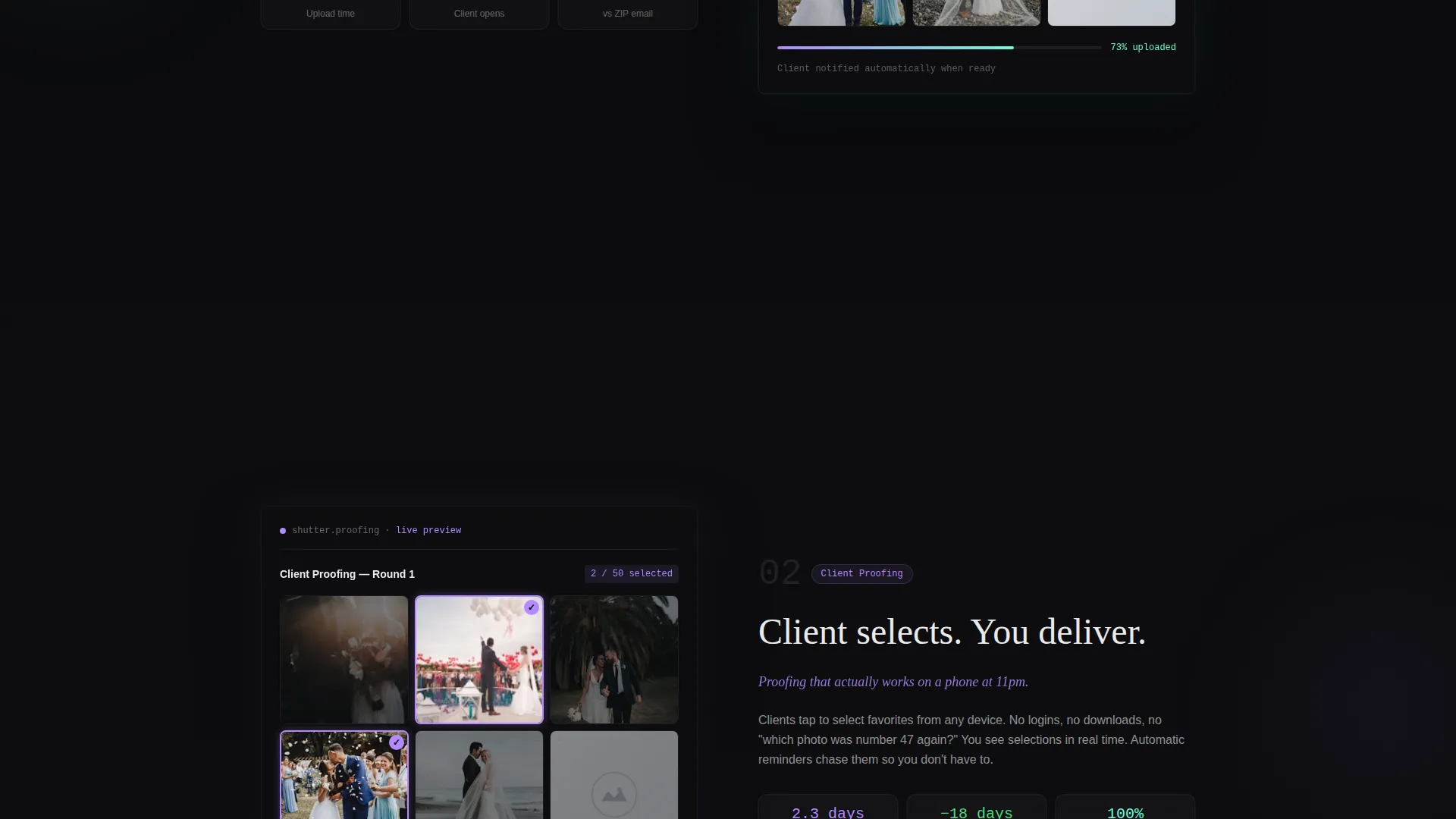1456x819 pixels.
Task: Click the 2 / 50 selected badge
Action: (x=632, y=574)
